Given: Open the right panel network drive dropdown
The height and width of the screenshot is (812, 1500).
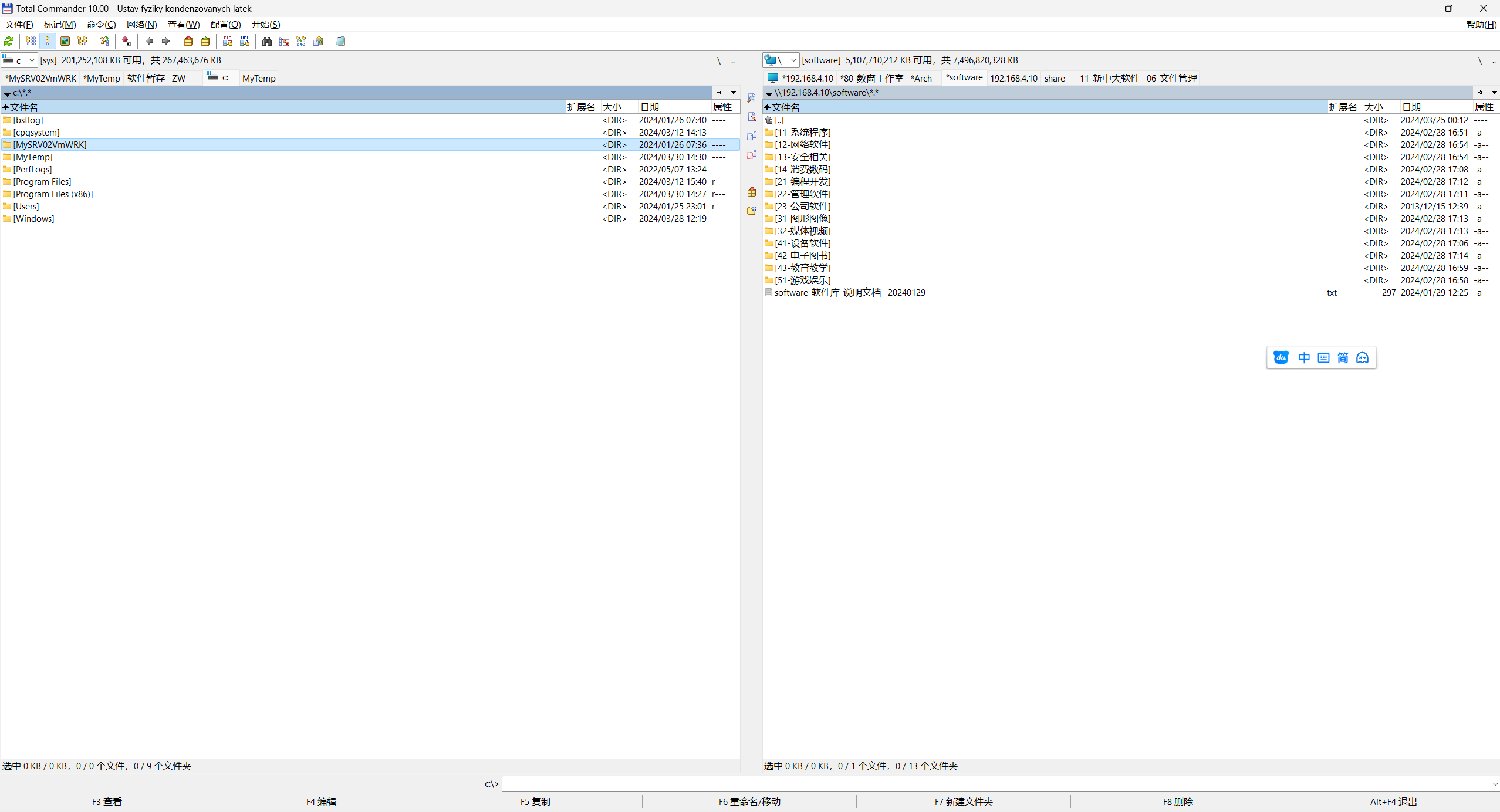Looking at the screenshot, I should (x=781, y=60).
